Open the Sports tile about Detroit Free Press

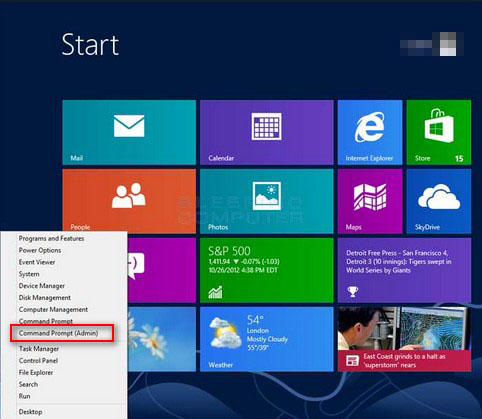[x=404, y=270]
